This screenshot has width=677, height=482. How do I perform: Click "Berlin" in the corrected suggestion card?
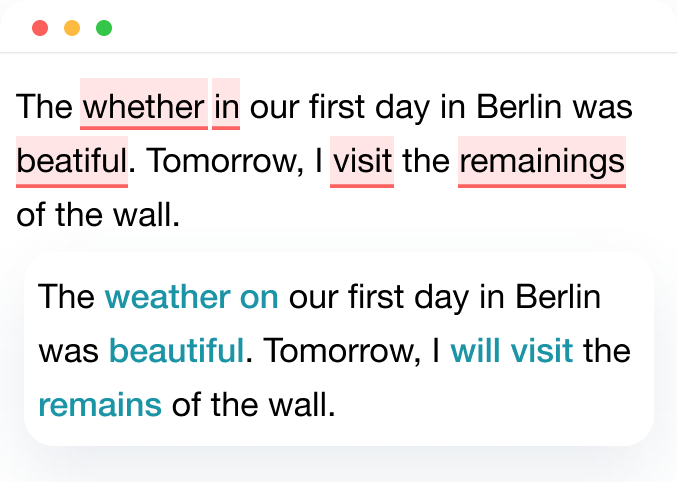pos(558,297)
